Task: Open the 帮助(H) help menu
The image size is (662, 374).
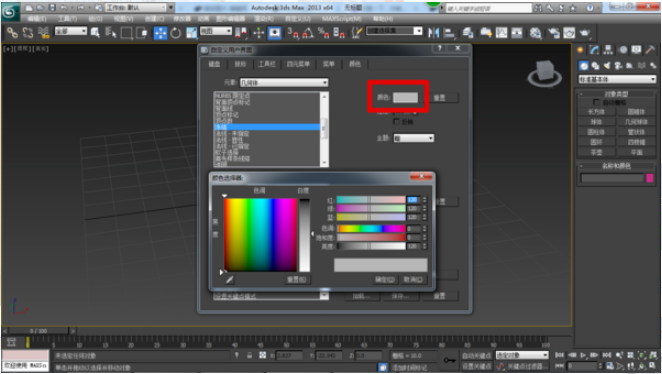Action: click(383, 19)
